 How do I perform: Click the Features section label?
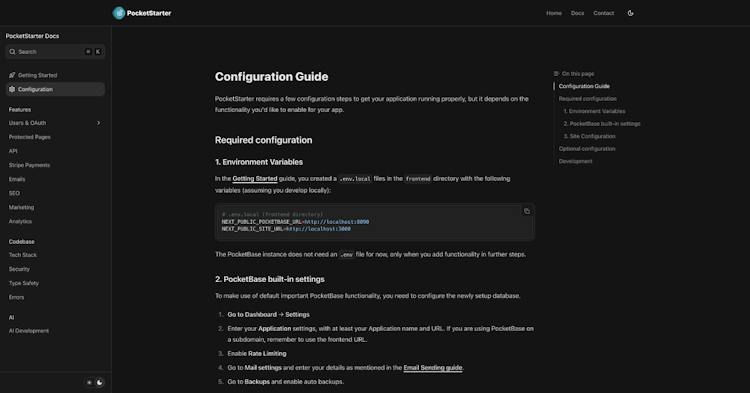tap(20, 109)
